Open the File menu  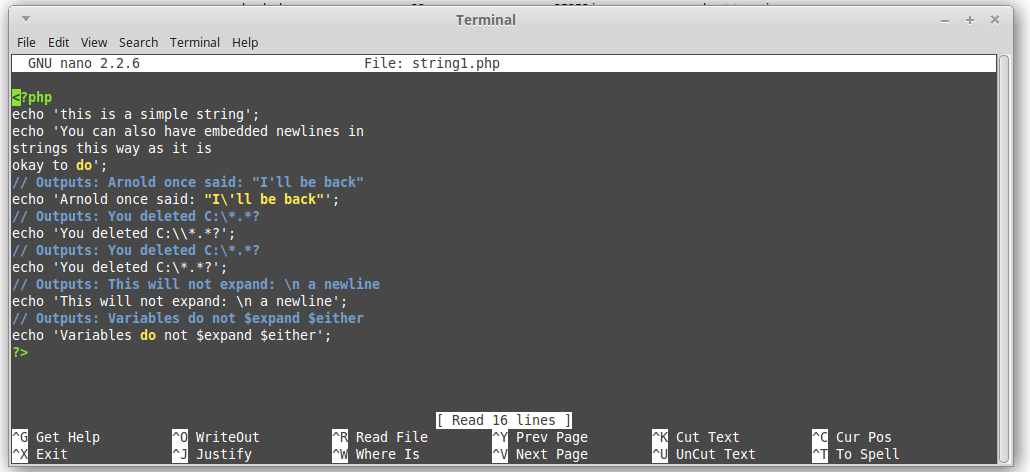coord(26,42)
